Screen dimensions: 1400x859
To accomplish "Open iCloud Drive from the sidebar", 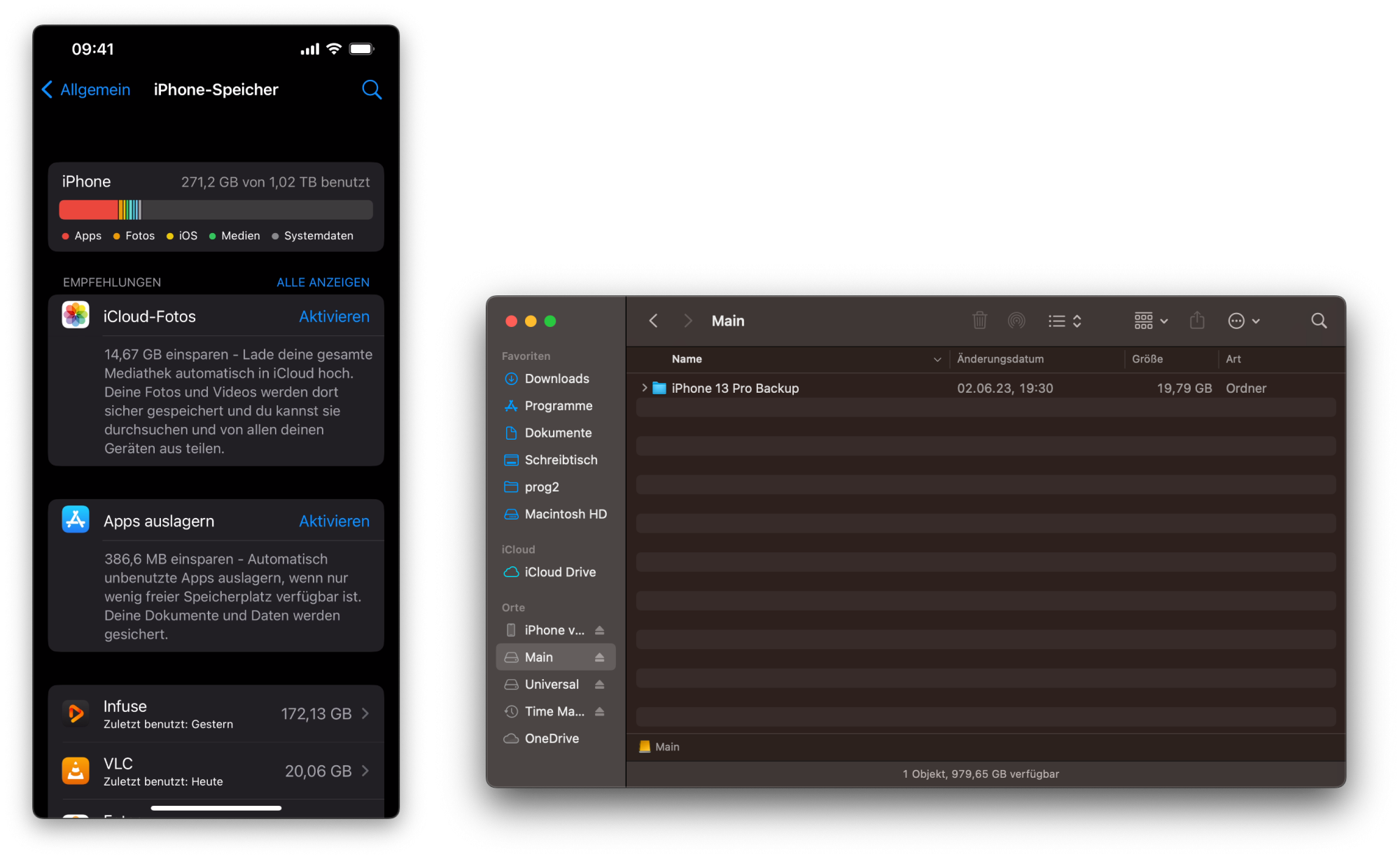I will click(560, 572).
